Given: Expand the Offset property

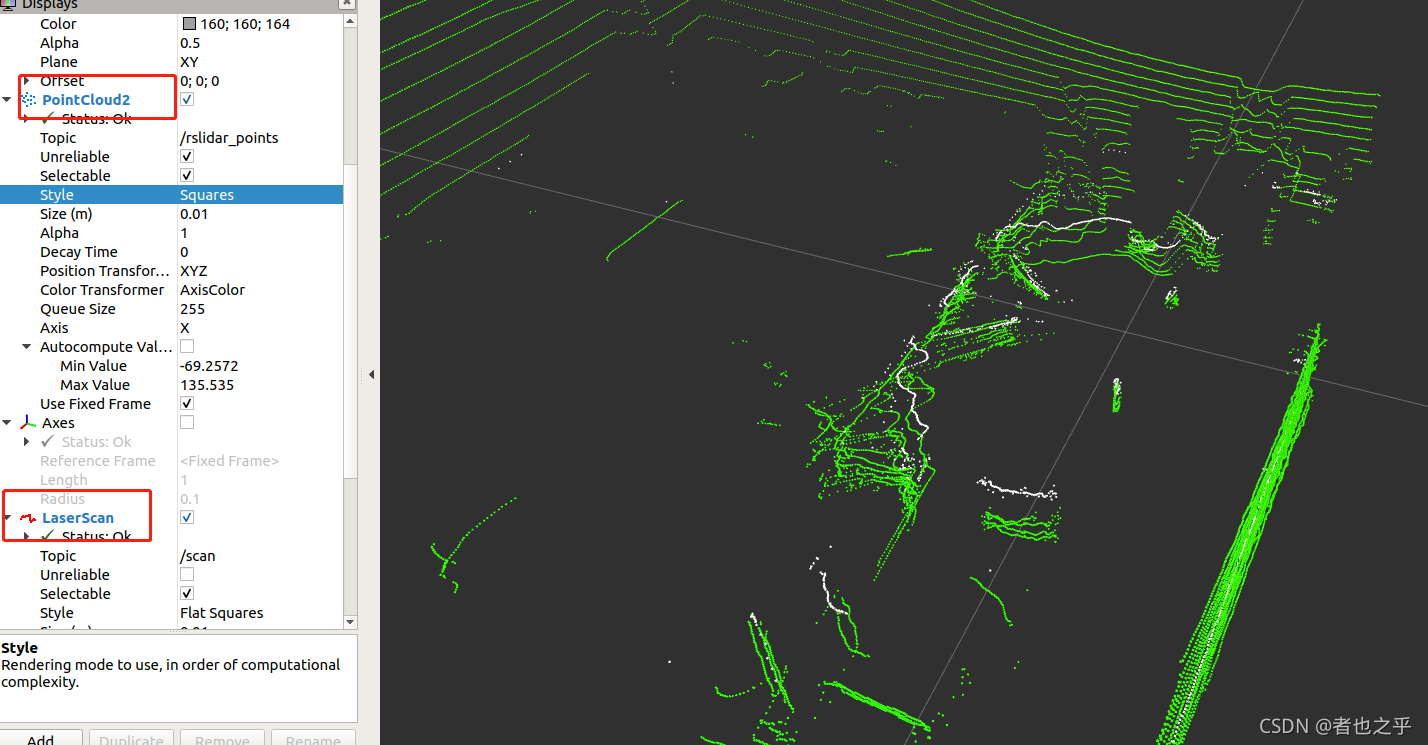Looking at the screenshot, I should click(x=27, y=81).
